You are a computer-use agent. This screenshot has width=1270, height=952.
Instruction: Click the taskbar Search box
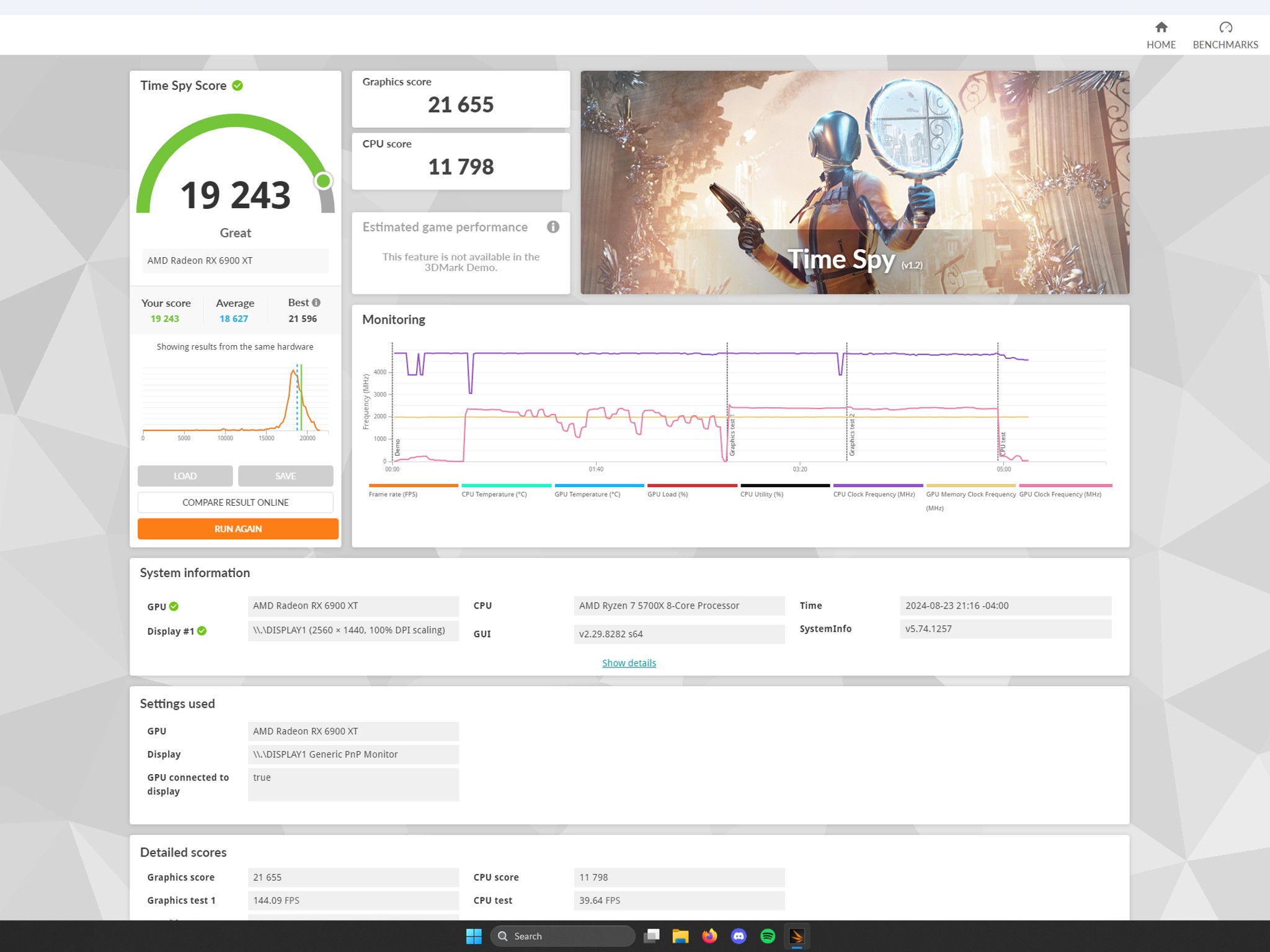point(562,936)
